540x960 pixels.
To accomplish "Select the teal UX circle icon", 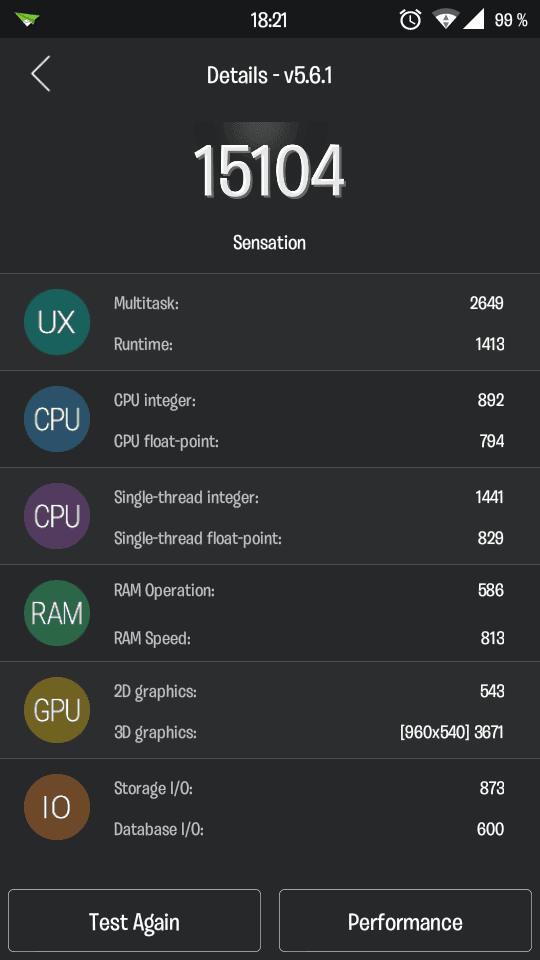I will click(57, 322).
